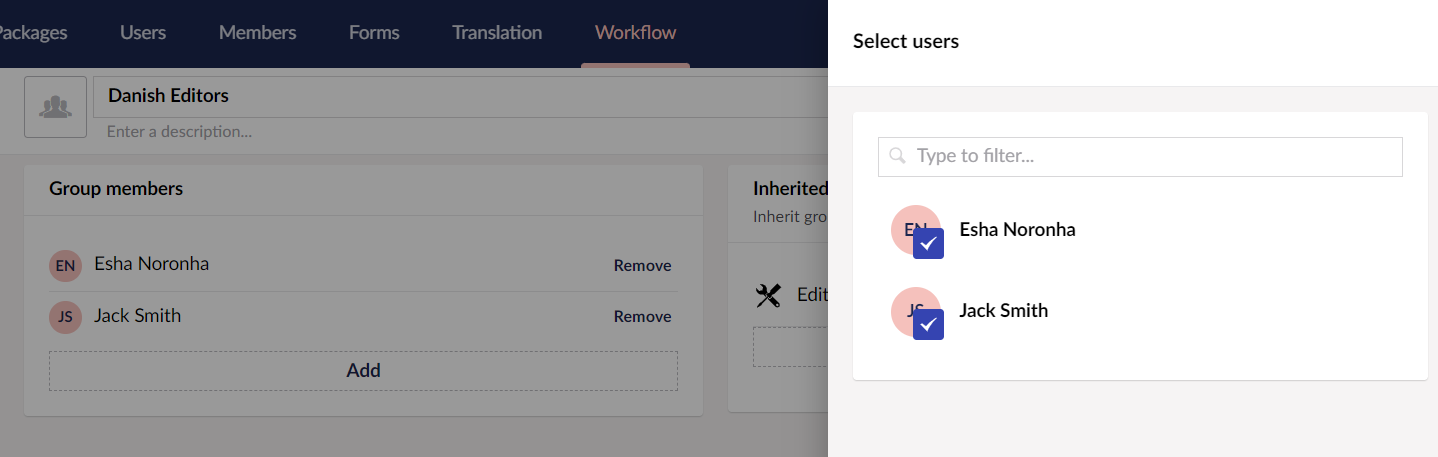Click the Danish Editors name field
Screen dimensions: 1438x457
tap(460, 97)
